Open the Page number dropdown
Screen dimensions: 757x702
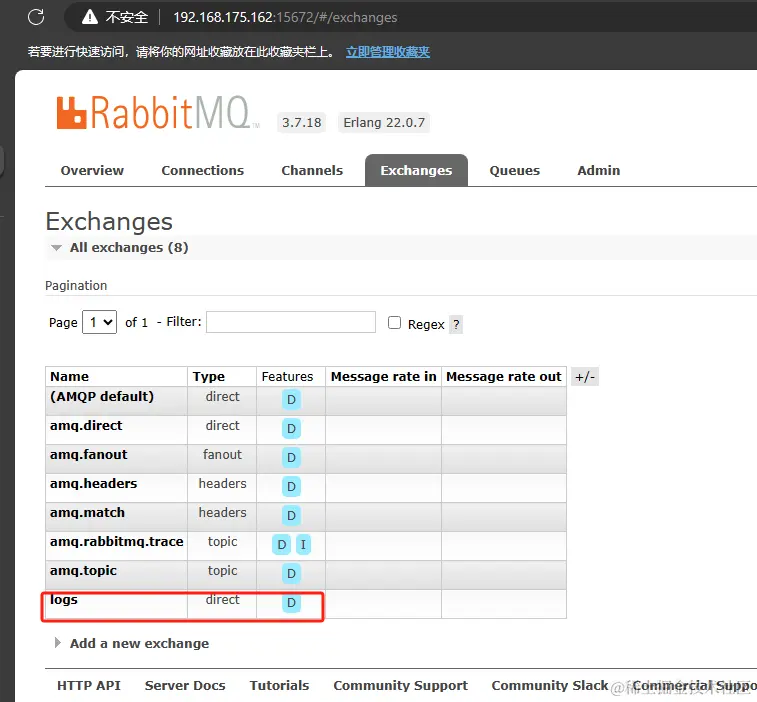(99, 322)
